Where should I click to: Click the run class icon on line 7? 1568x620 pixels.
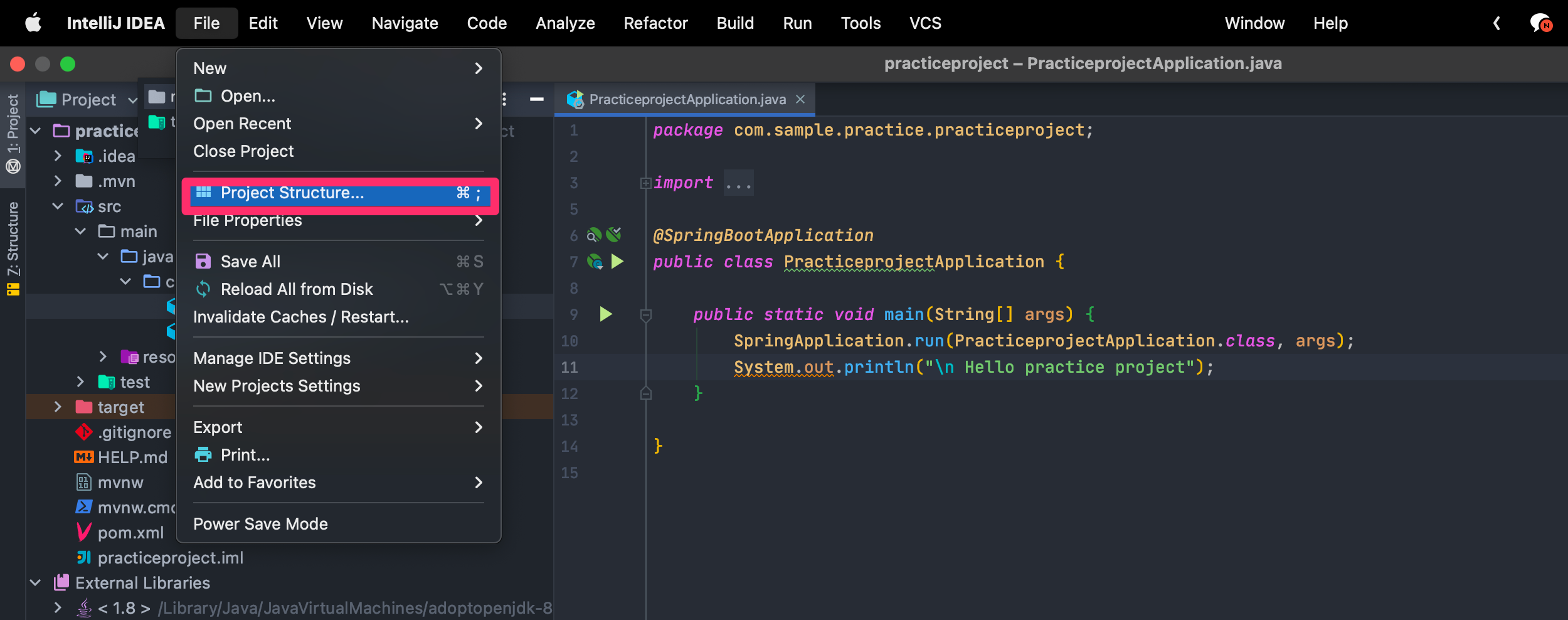click(x=617, y=261)
